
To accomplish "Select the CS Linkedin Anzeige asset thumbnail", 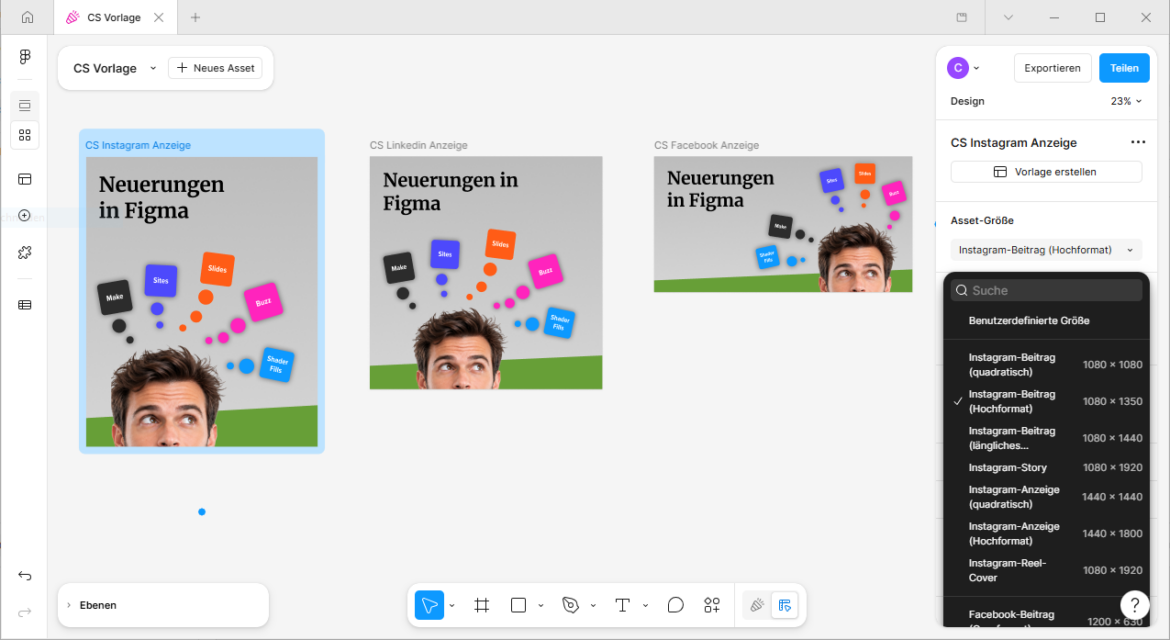I will click(486, 272).
